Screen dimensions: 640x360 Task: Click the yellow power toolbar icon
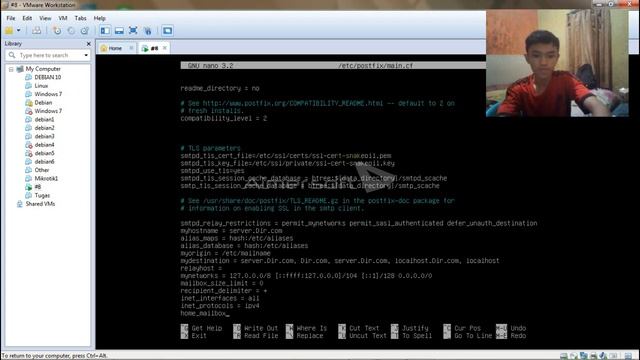(x=9, y=31)
